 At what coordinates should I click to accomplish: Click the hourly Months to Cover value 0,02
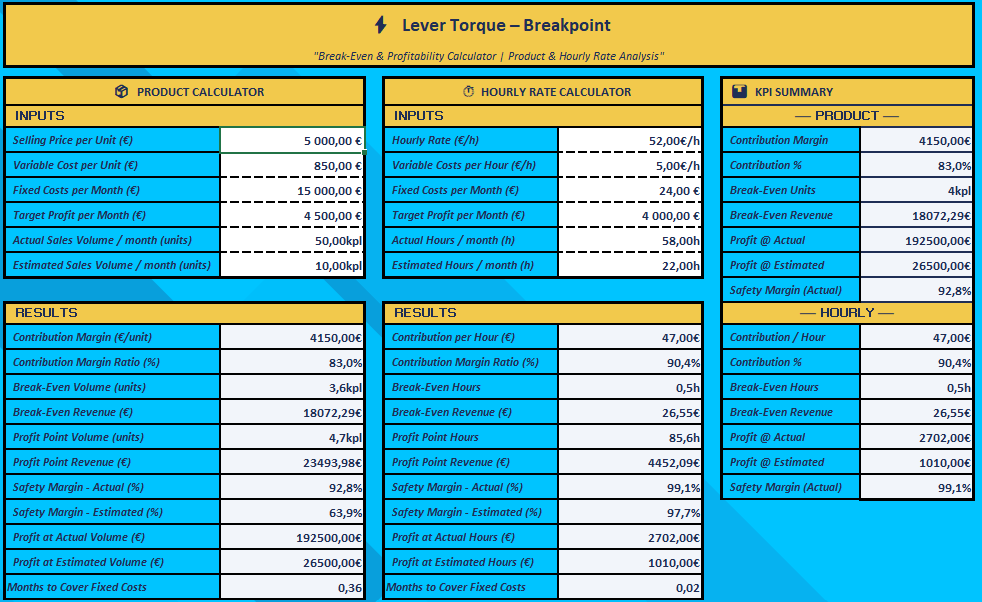629,588
